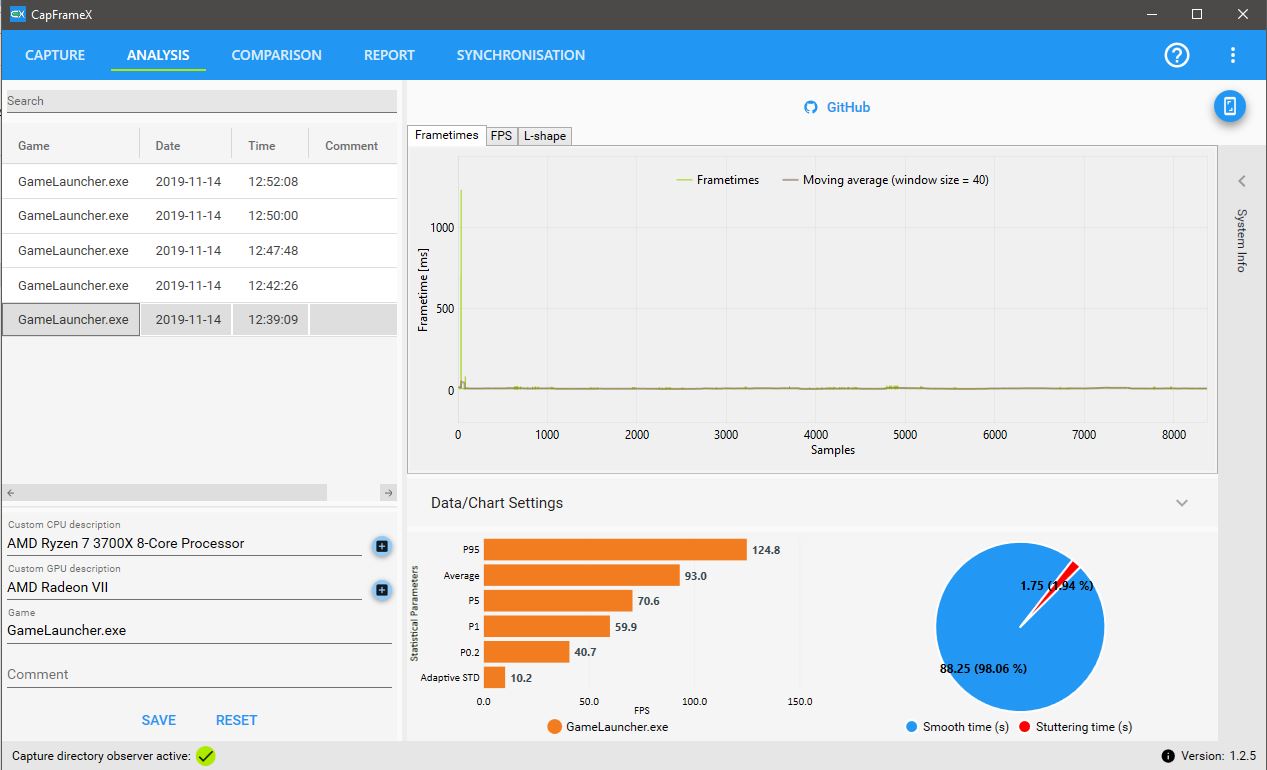Select the record captured at 12:52:08
Image resolution: width=1267 pixels, height=770 pixels.
(x=200, y=182)
